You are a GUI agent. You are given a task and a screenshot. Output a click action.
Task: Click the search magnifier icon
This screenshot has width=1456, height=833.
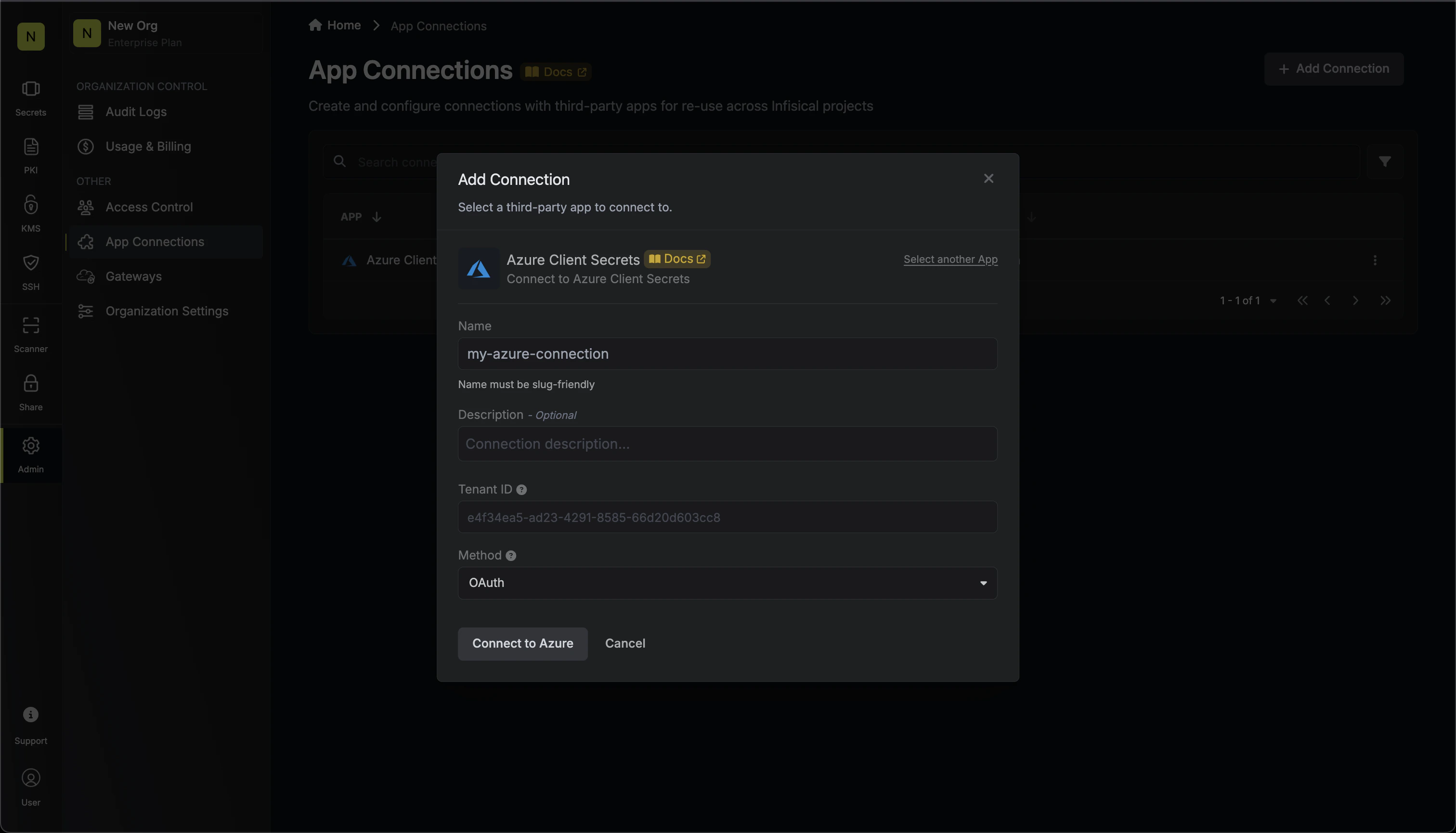(339, 161)
